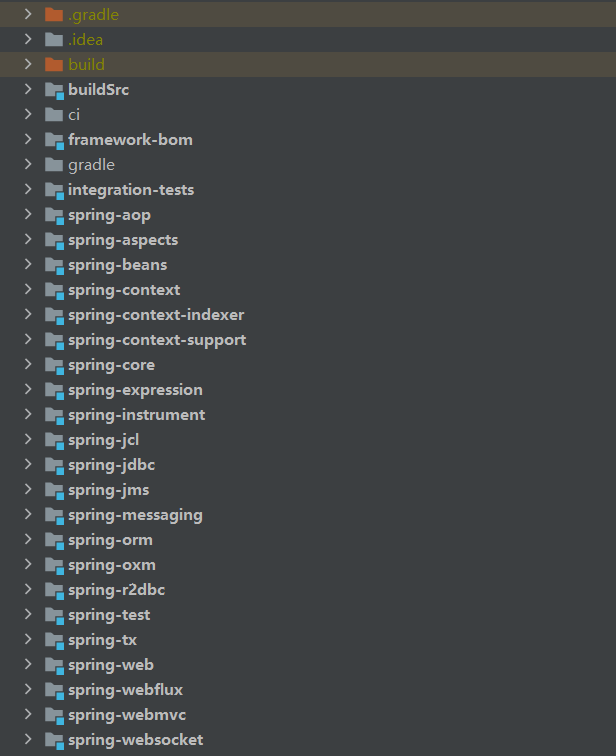616x756 pixels.
Task: Expand the spring-tx module arrow
Action: click(28, 640)
